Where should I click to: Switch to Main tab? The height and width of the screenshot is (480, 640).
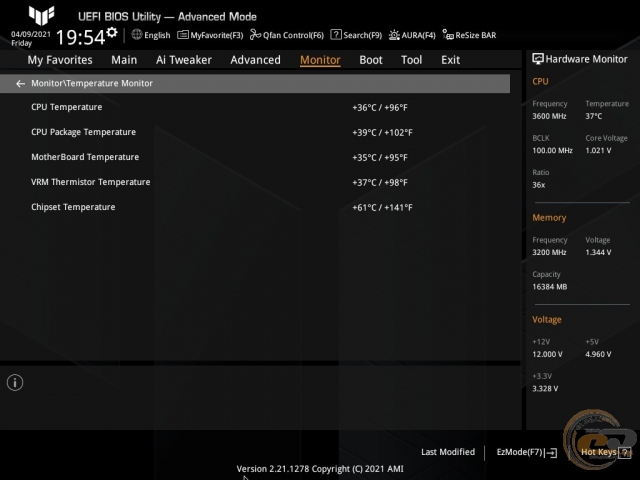[124, 60]
